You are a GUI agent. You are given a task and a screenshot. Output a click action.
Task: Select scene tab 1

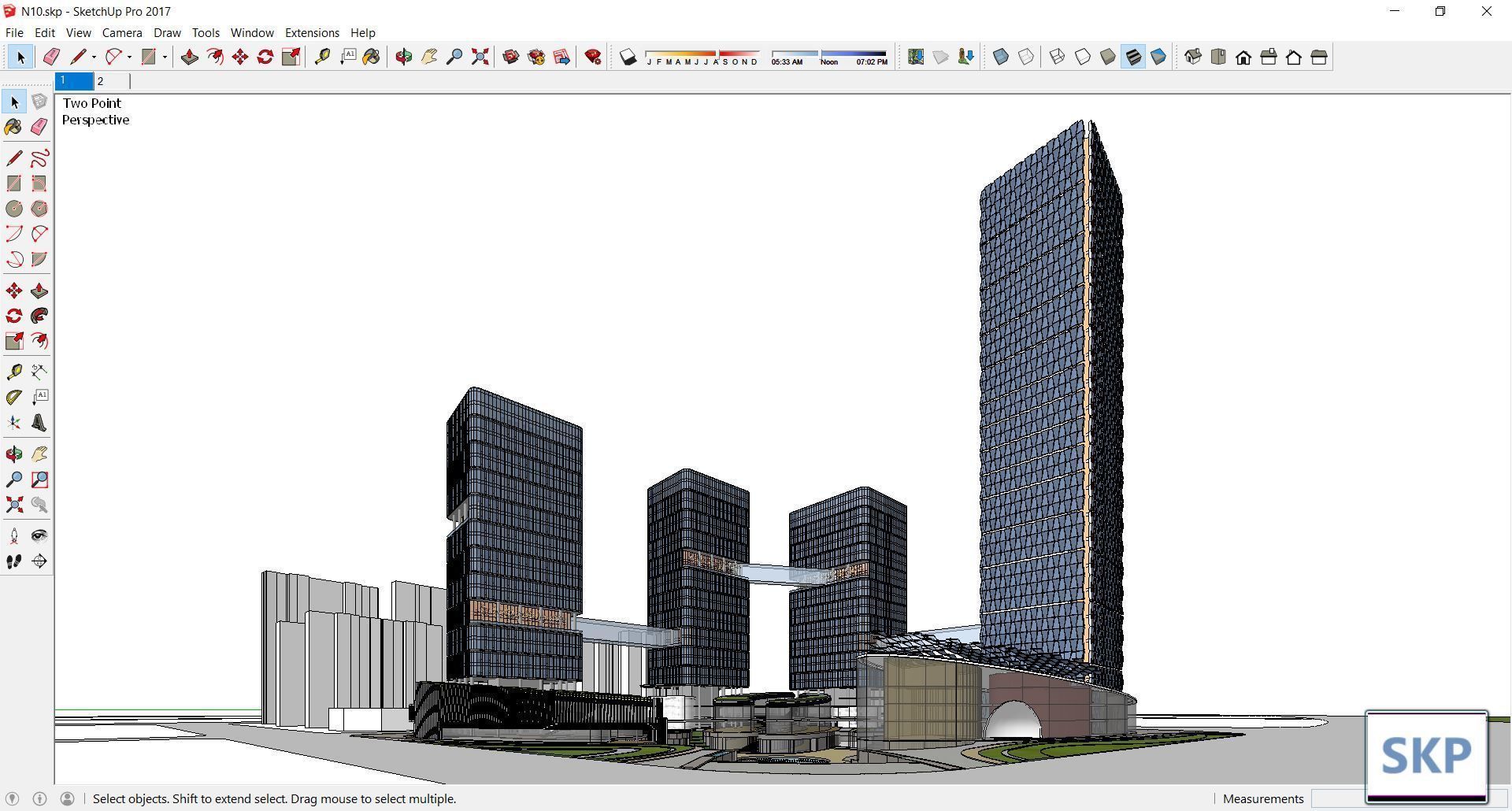click(x=74, y=81)
